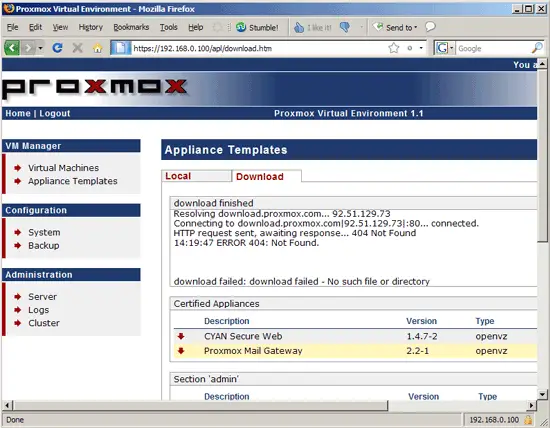The height and width of the screenshot is (428, 550).
Task: Reload the page with refresh icon
Action: pyautogui.click(x=57, y=48)
